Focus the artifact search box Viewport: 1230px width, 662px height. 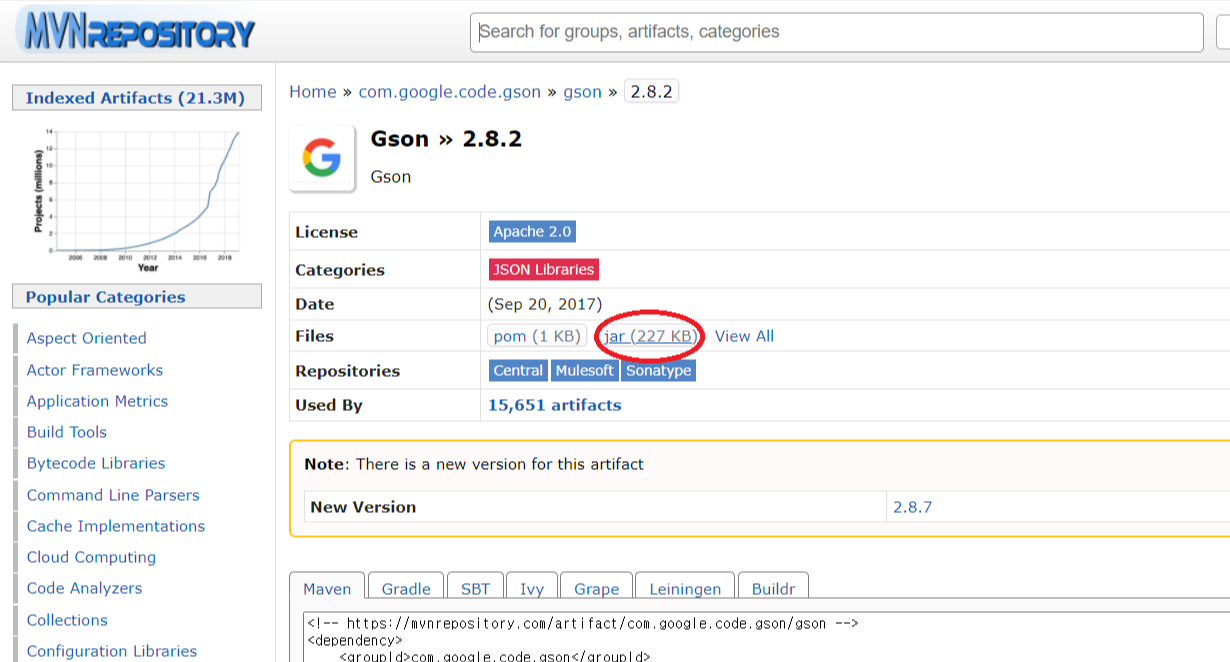point(837,32)
